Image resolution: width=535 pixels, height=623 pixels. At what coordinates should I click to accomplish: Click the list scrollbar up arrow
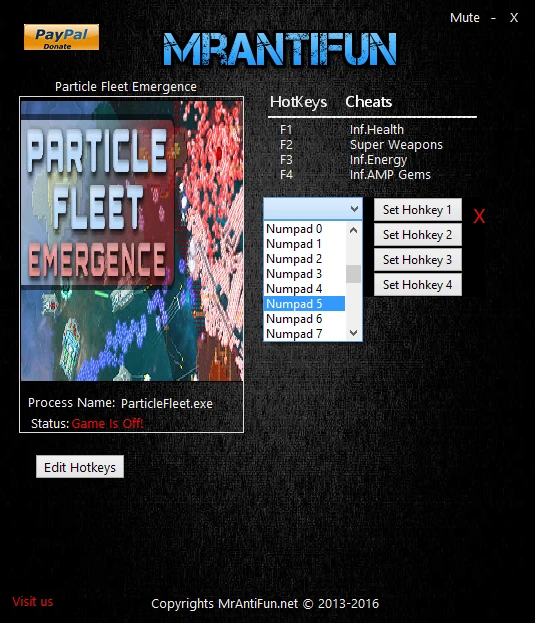[x=353, y=230]
